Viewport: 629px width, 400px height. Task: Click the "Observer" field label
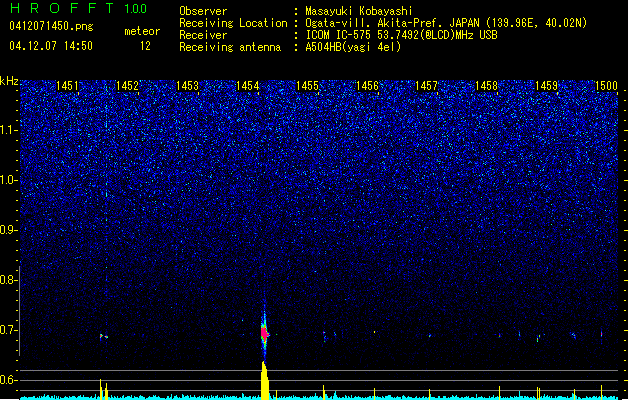203,11
